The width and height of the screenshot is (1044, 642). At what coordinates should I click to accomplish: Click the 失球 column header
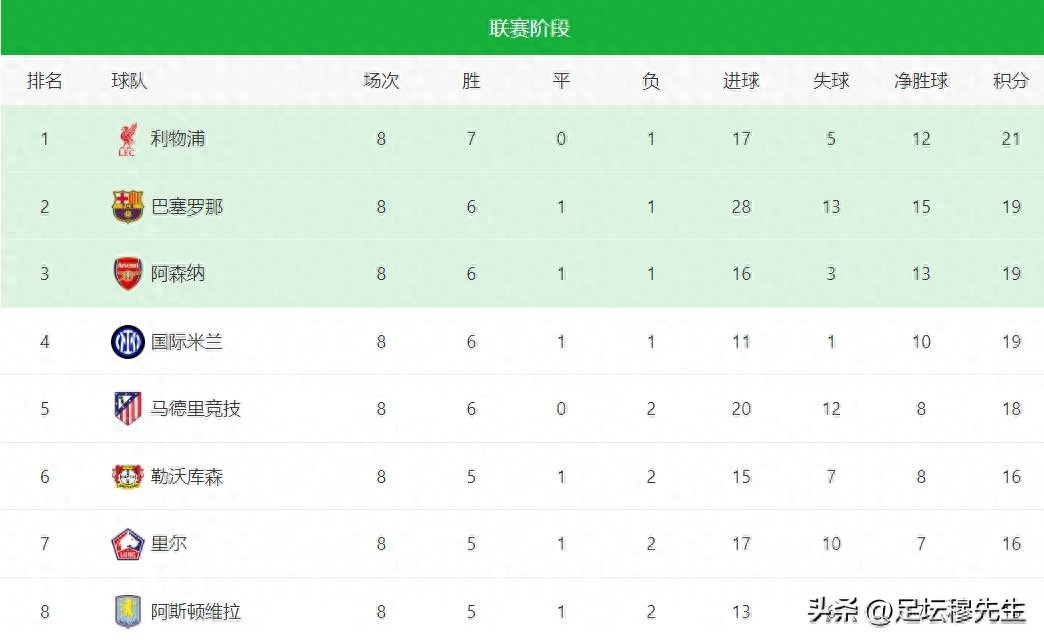[831, 81]
